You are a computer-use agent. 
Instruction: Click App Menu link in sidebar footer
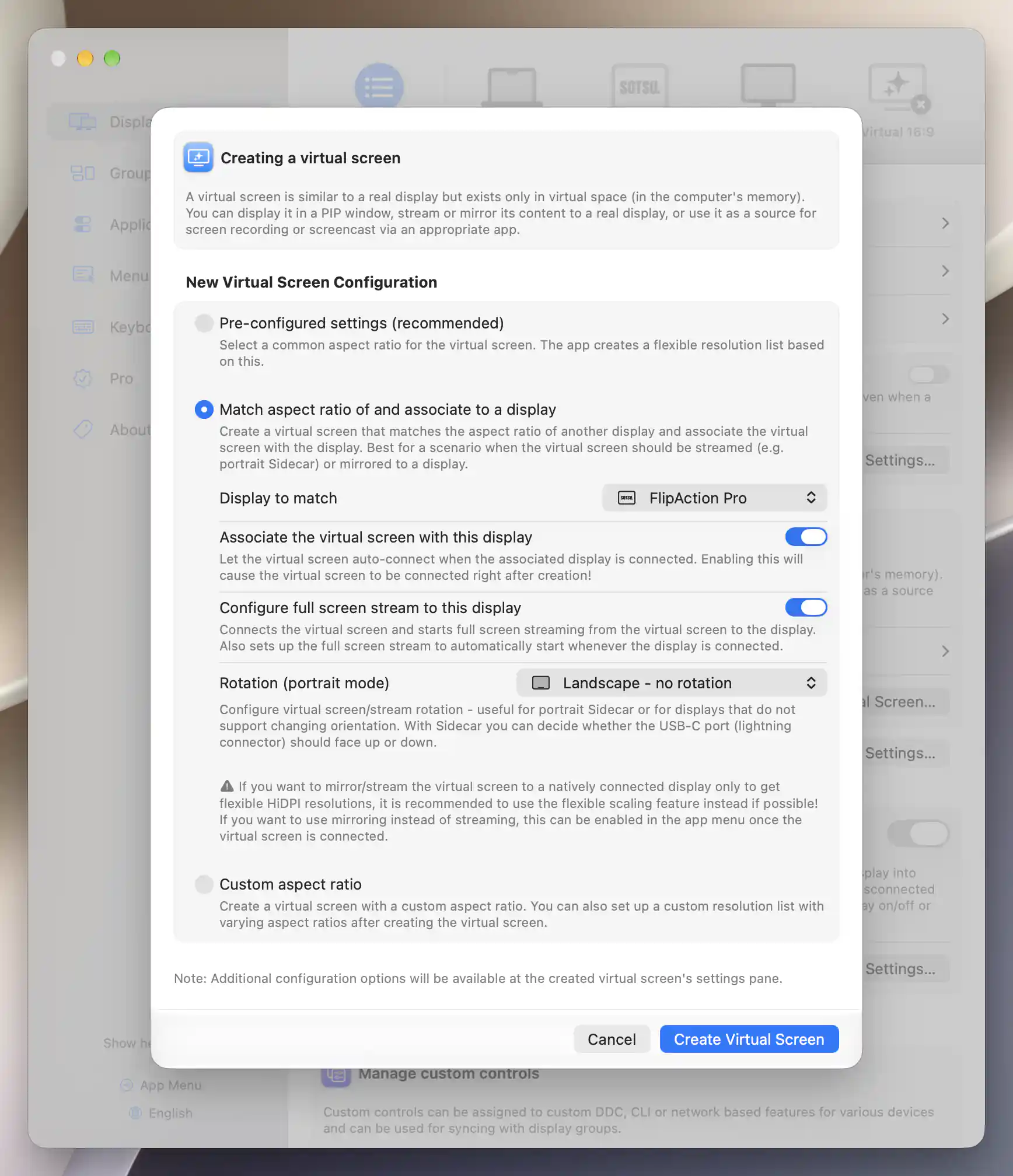pos(161,1085)
